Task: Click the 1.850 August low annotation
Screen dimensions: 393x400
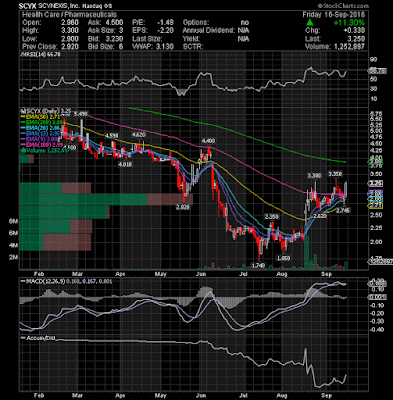Action: pos(284,258)
